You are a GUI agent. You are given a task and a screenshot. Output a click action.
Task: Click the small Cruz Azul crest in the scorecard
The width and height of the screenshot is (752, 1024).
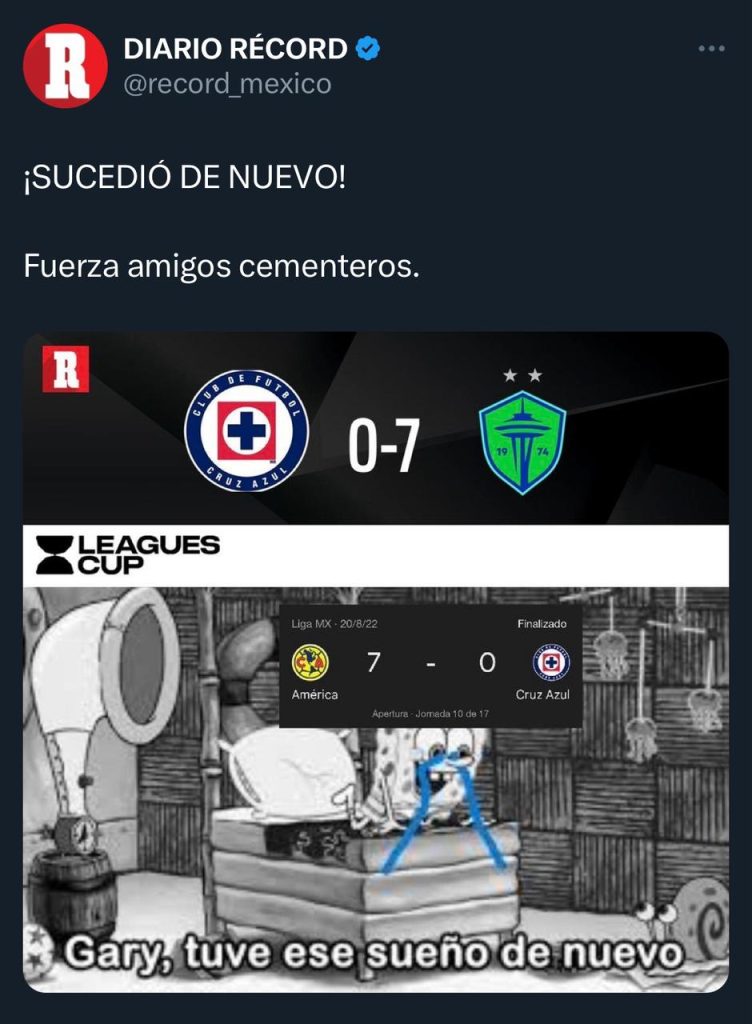(x=552, y=662)
